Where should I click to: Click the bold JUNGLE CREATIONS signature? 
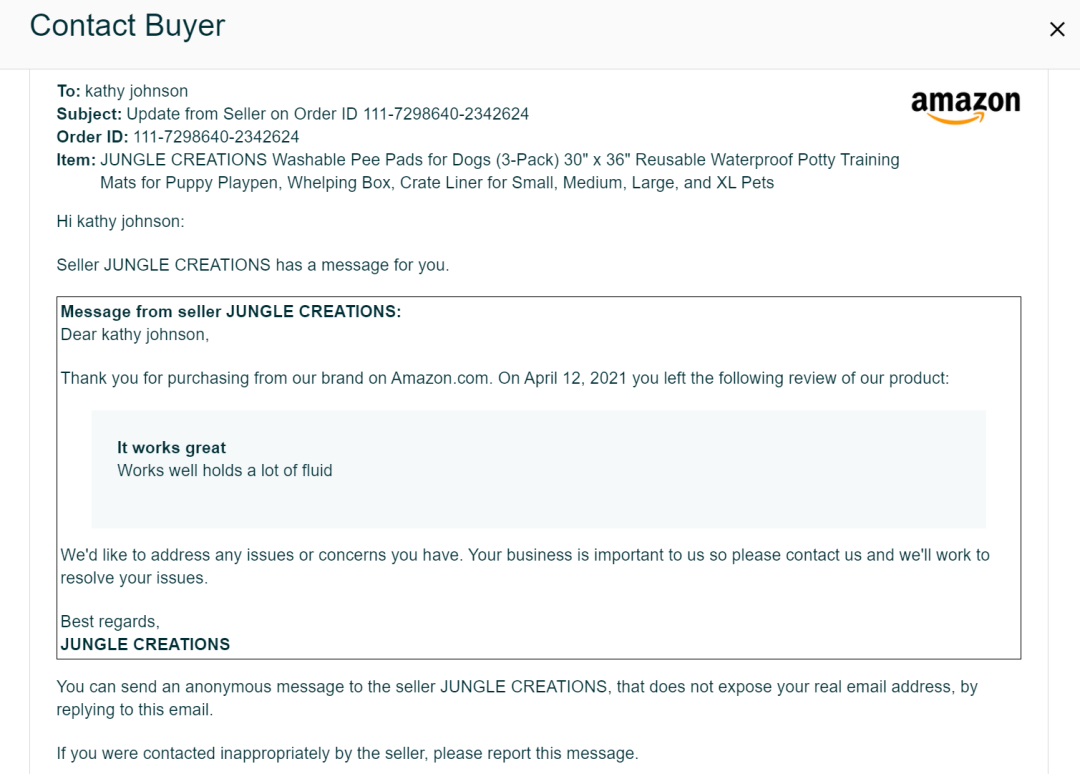(x=145, y=645)
